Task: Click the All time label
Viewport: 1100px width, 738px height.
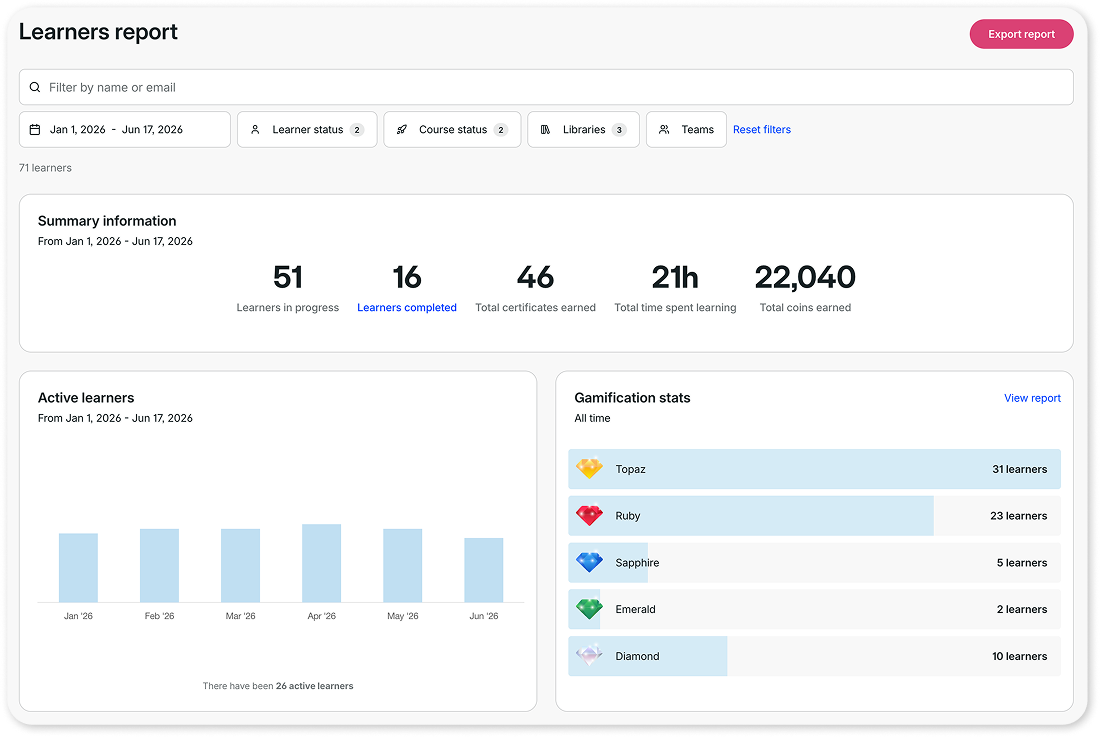Action: tap(592, 418)
